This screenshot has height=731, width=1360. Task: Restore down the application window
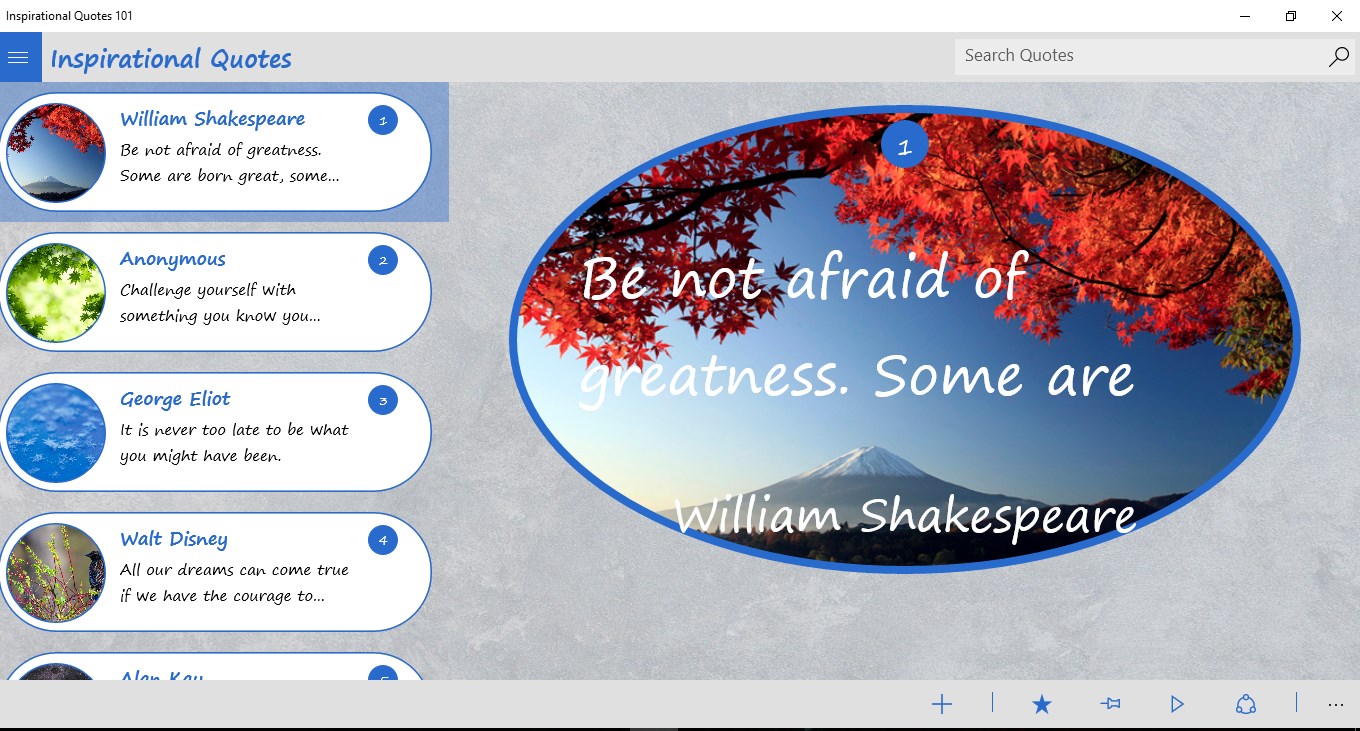pos(1291,16)
